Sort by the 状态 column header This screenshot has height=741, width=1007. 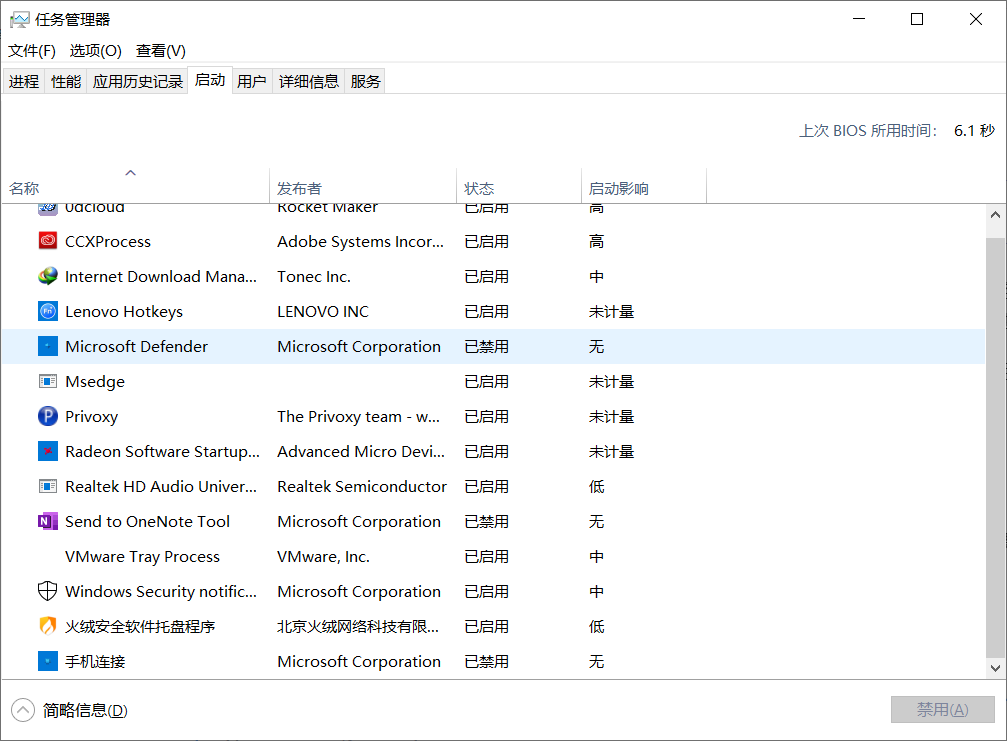[x=519, y=186]
